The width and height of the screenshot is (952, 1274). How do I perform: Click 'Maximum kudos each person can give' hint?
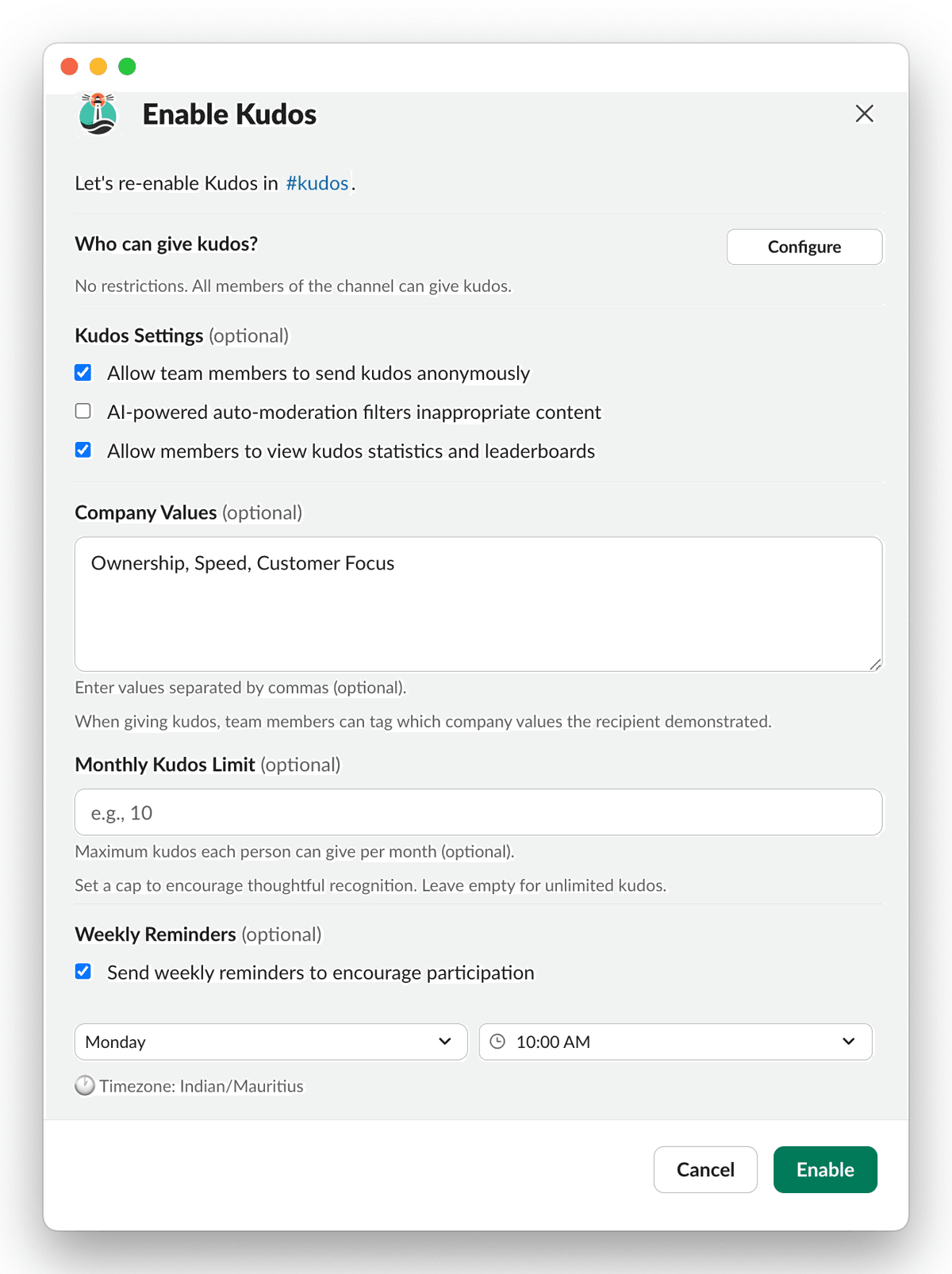click(295, 851)
